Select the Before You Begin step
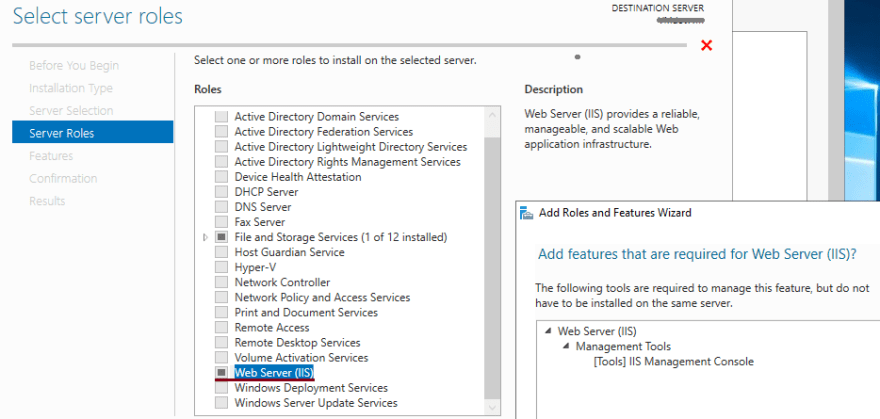880x419 pixels. click(x=74, y=66)
